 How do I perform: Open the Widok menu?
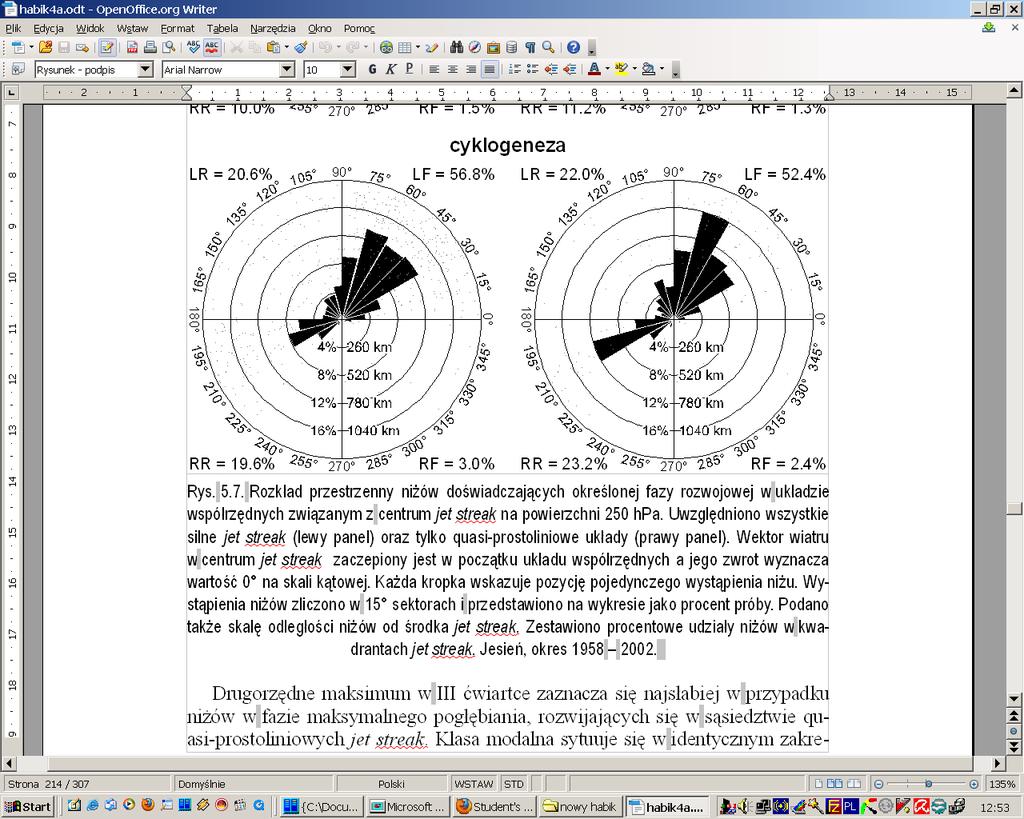click(90, 28)
